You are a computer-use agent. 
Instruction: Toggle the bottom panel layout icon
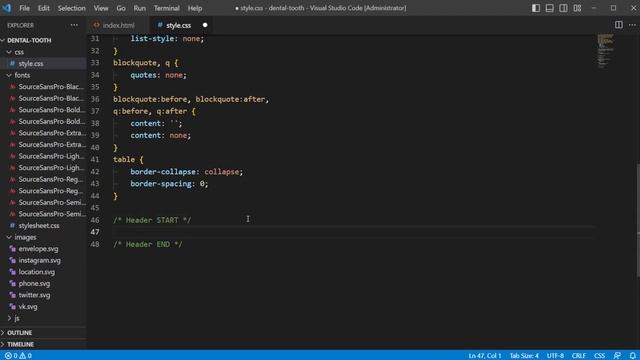click(549, 8)
